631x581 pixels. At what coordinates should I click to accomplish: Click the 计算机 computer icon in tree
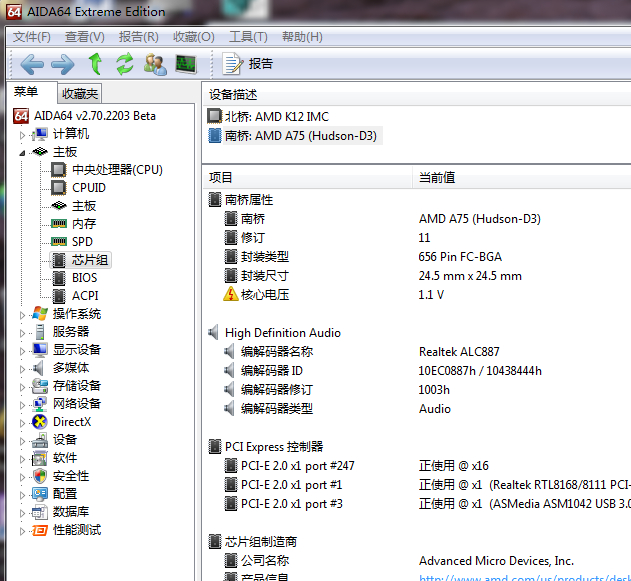click(x=40, y=134)
